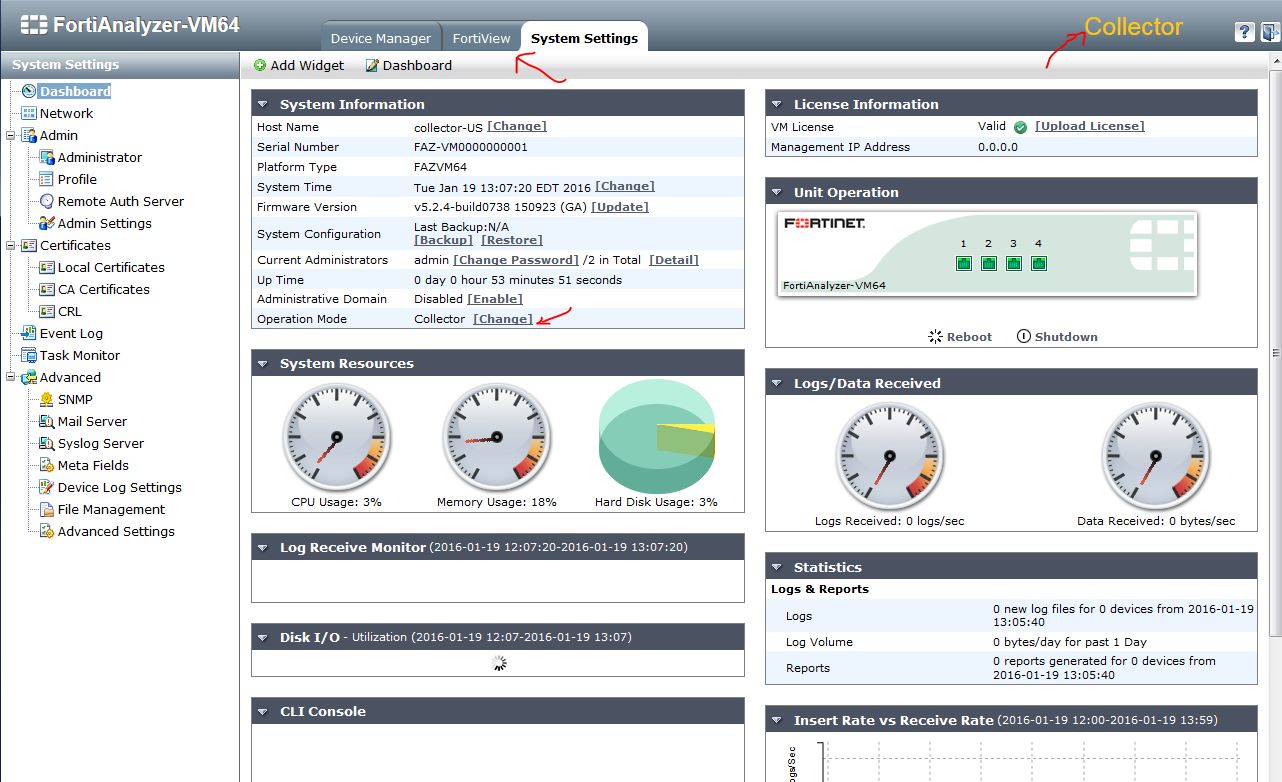Click the Upload License link

tap(1090, 126)
